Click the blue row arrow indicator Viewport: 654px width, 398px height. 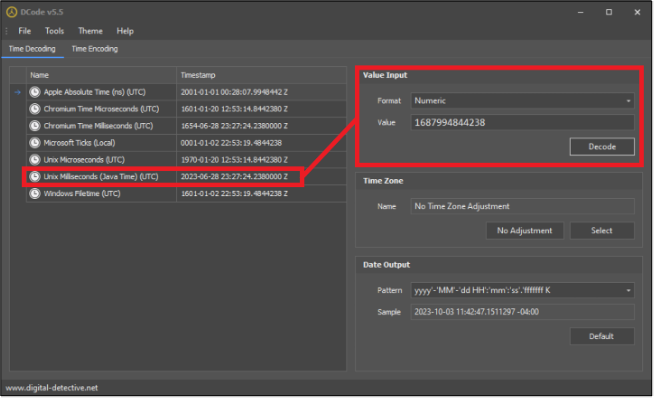(18, 92)
